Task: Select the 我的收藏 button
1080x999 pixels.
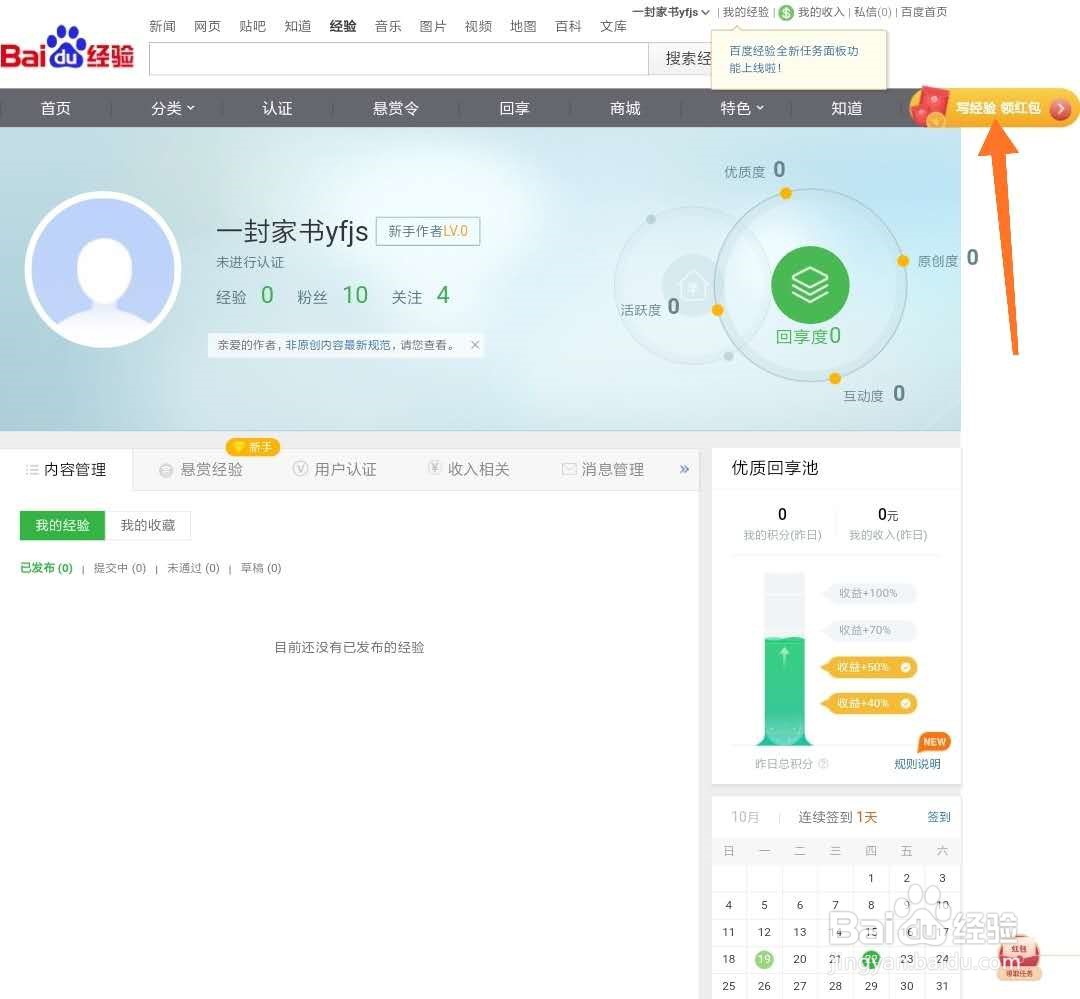Action: [147, 525]
